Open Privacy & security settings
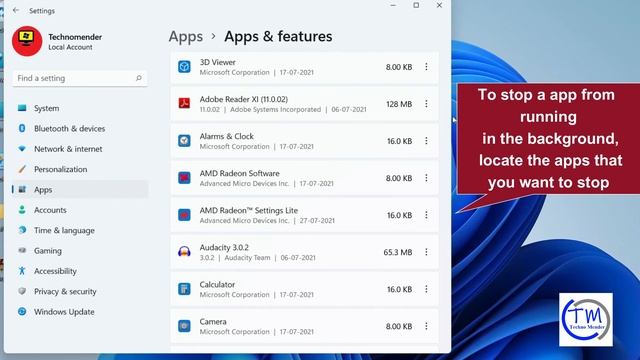The image size is (640, 360). (x=80, y=291)
